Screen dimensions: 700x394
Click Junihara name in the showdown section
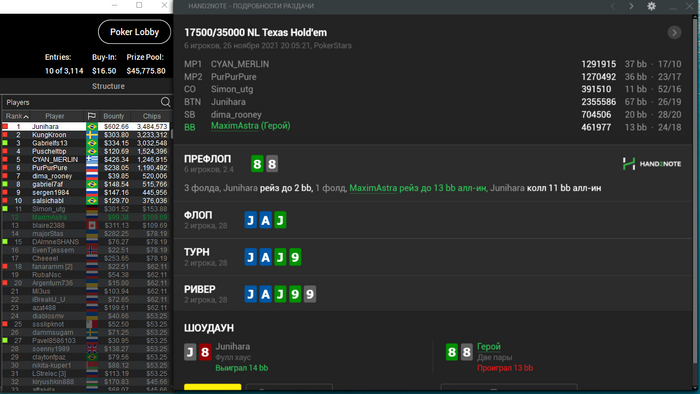point(233,347)
